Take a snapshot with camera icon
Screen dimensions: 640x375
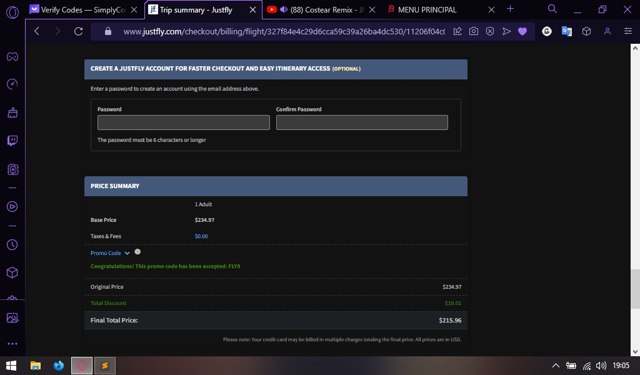pos(473,31)
